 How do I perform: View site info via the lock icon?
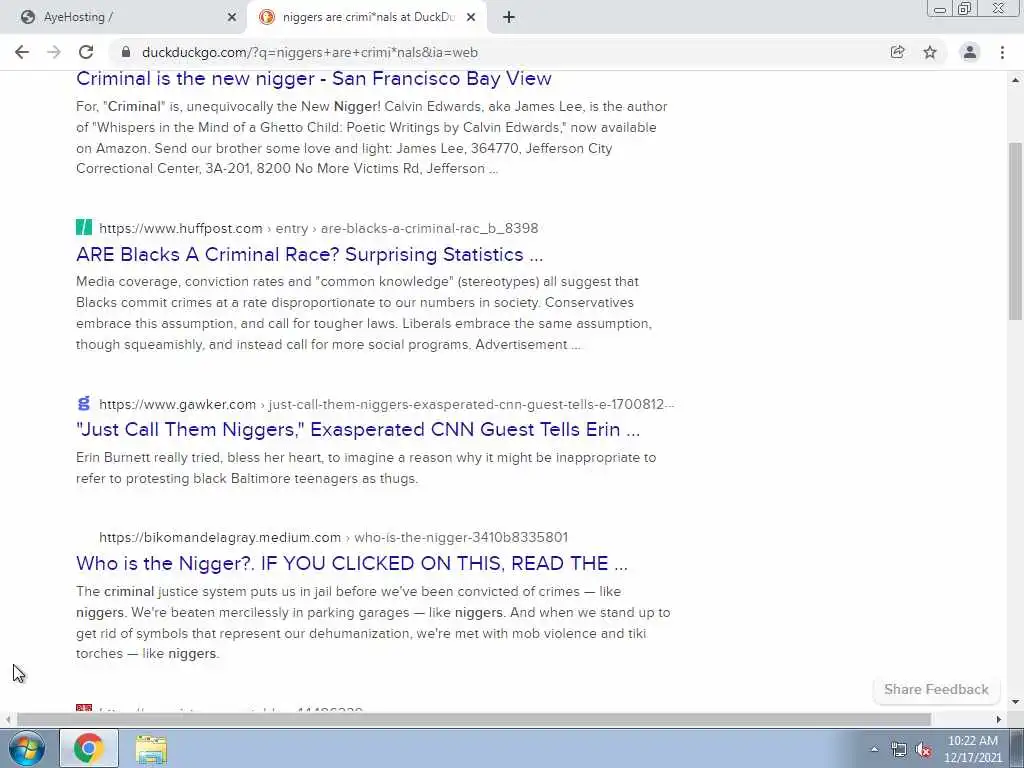[x=126, y=52]
